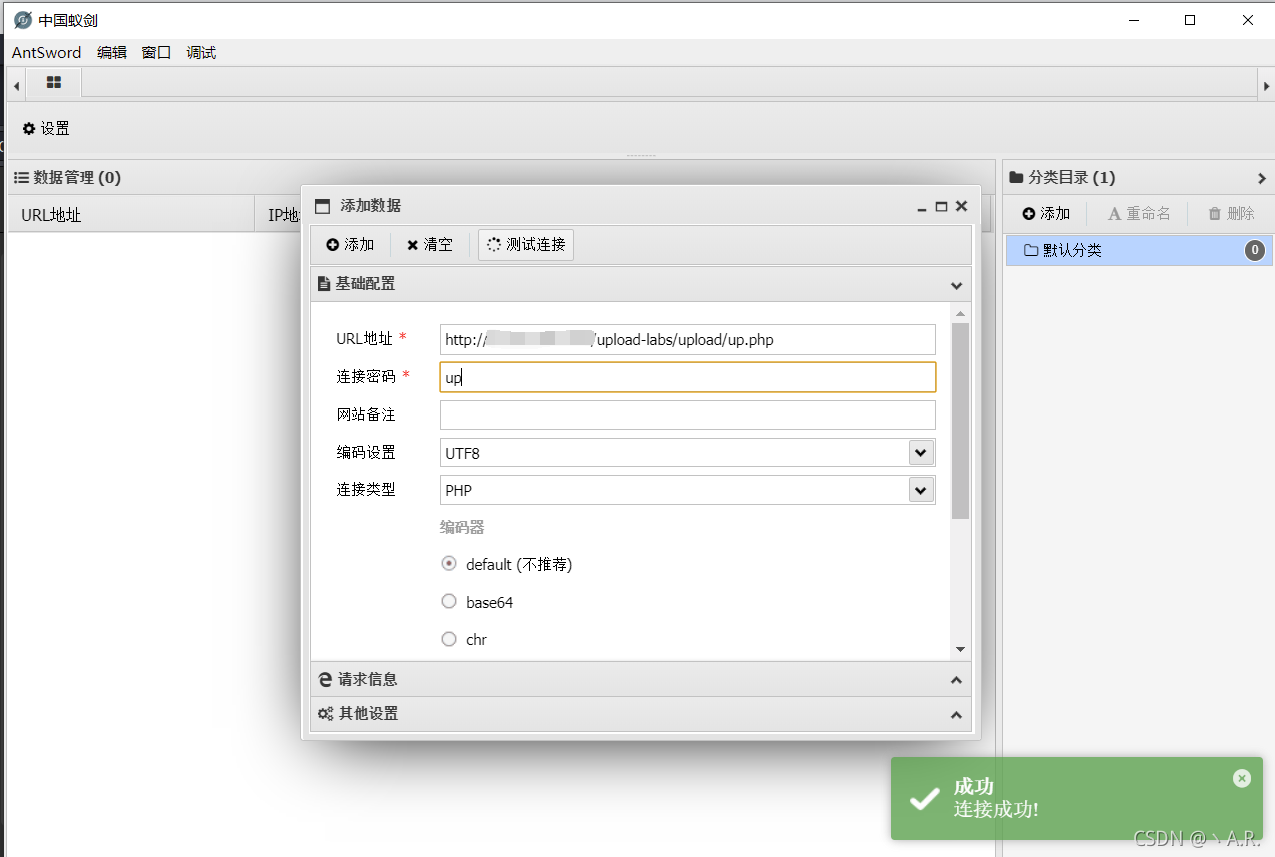Image resolution: width=1275 pixels, height=857 pixels.
Task: Click the dialog scrollbar down arrow
Action: coord(960,649)
